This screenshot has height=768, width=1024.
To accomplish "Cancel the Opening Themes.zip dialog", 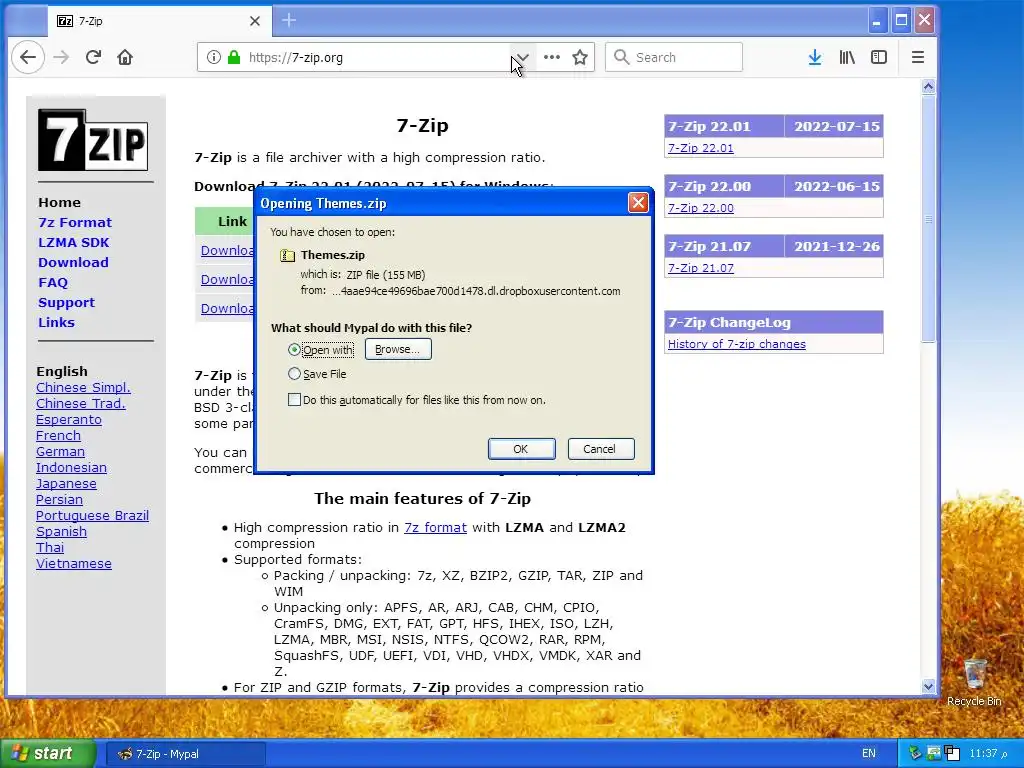I will point(601,449).
